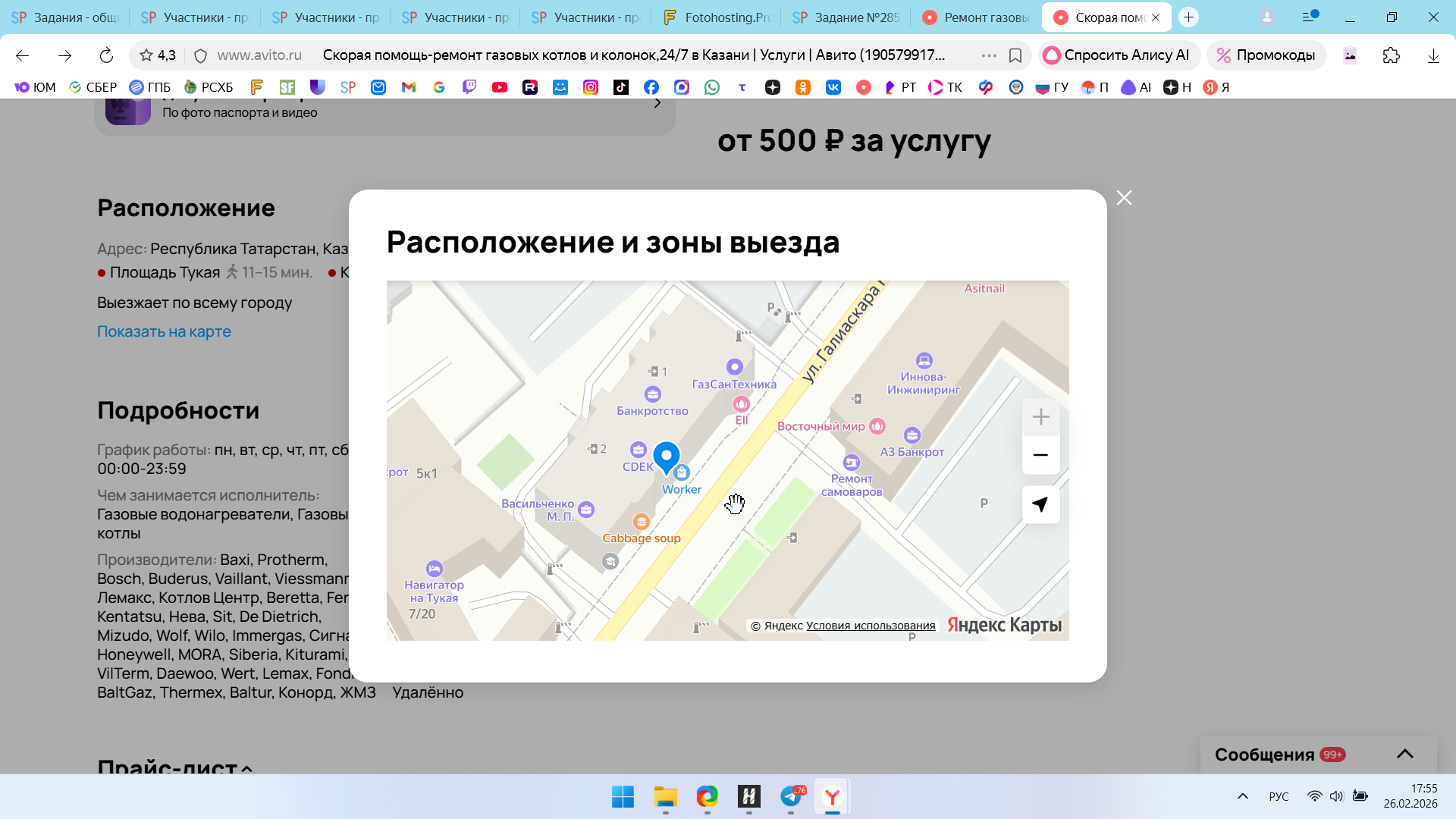
Task: Expand the Messages panel chevron
Action: coord(1404,754)
